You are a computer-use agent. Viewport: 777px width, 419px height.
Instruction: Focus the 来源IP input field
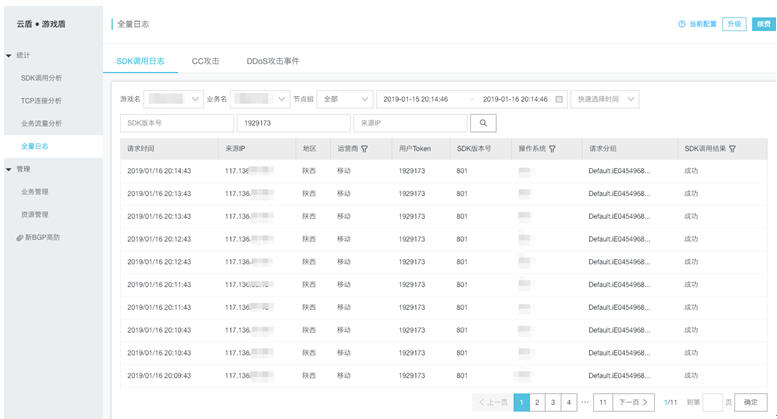411,123
